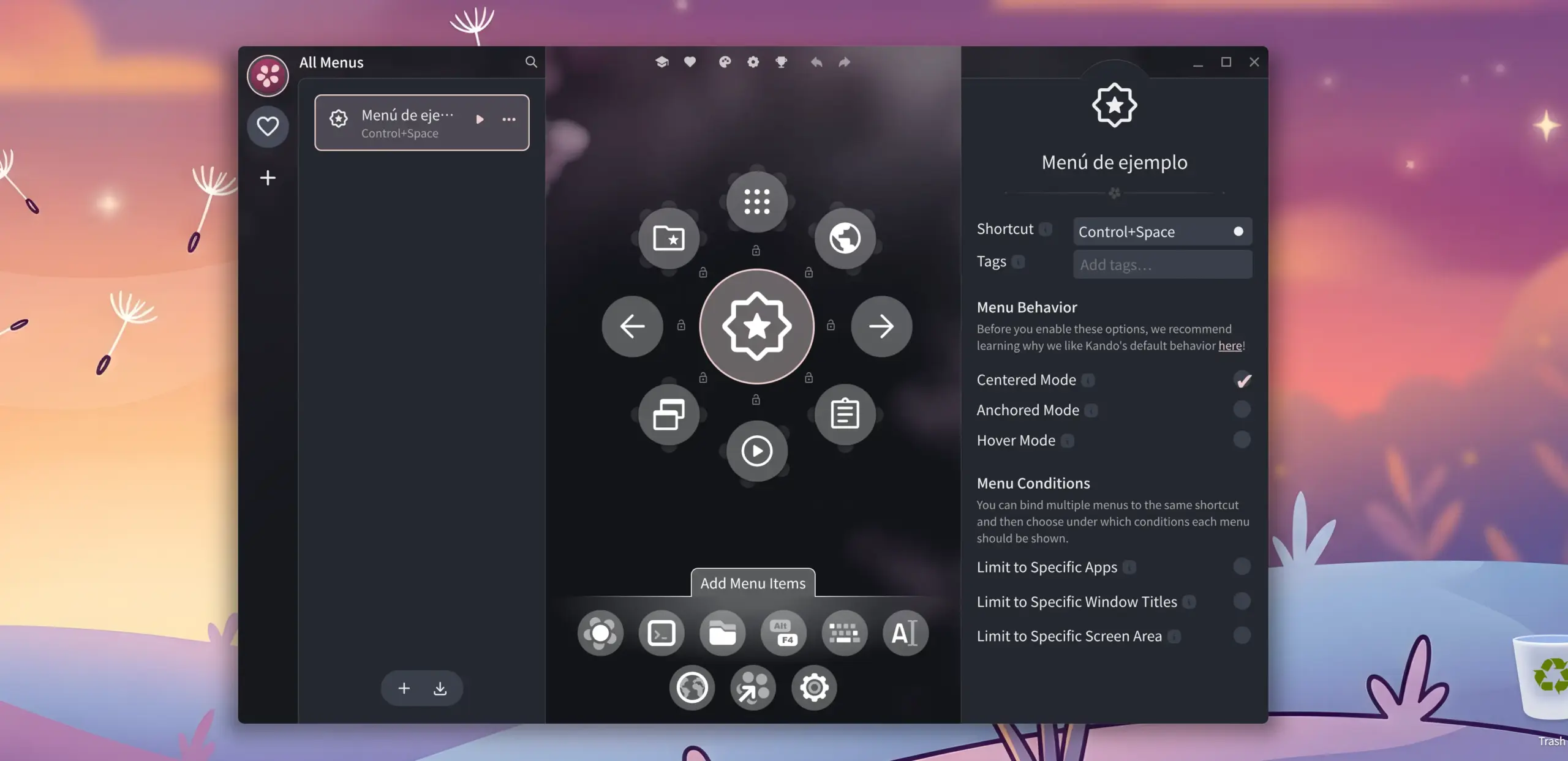Switch to the Add Menu Items tab
The image size is (1568, 761).
(753, 583)
